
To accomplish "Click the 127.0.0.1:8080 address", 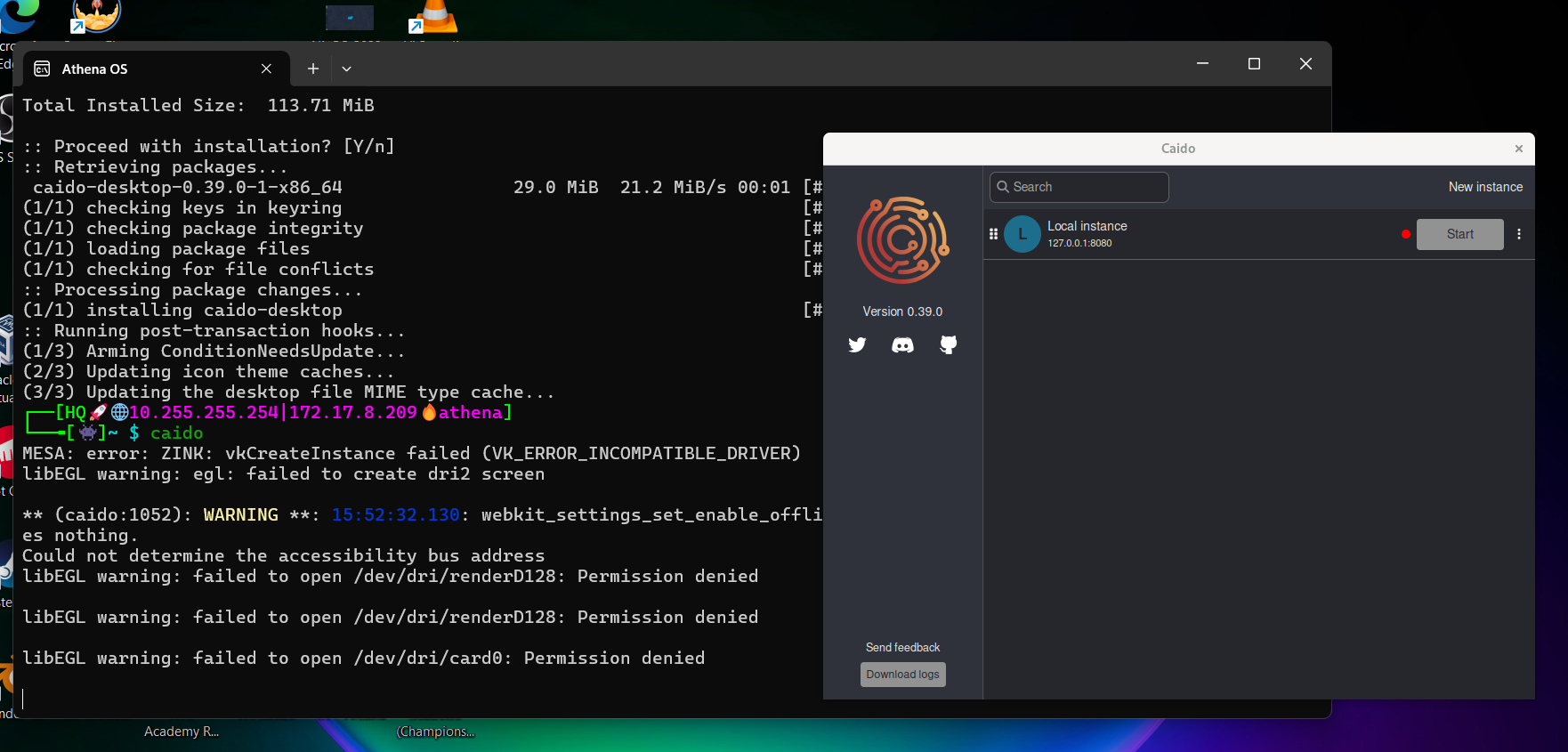I will [x=1079, y=243].
